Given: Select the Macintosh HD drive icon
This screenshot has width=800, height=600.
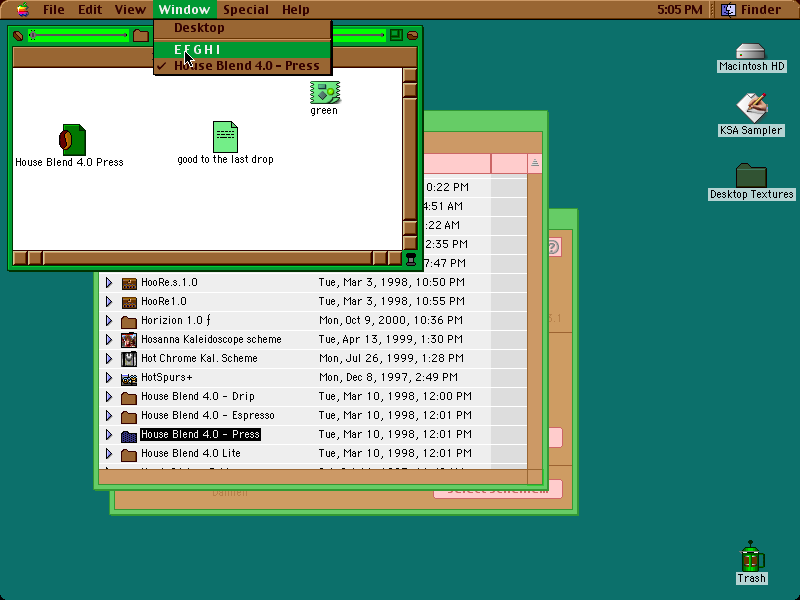Looking at the screenshot, I should (x=751, y=52).
